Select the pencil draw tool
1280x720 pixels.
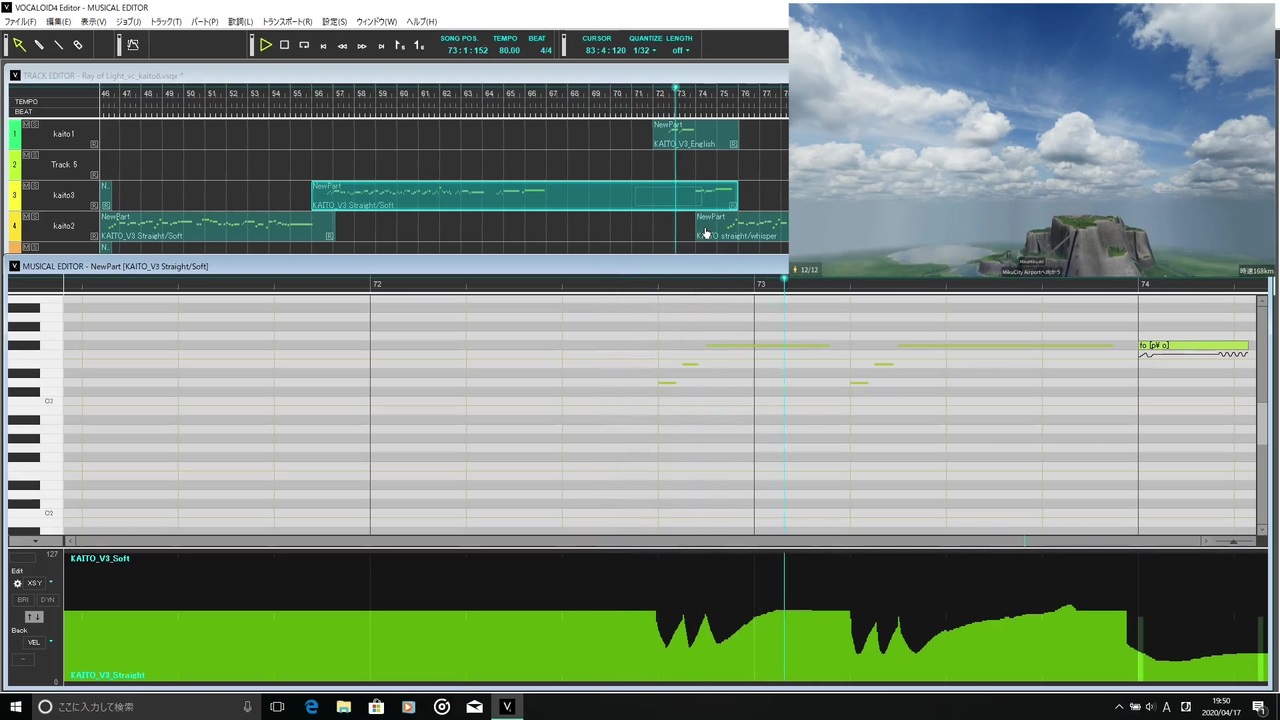pyautogui.click(x=39, y=44)
